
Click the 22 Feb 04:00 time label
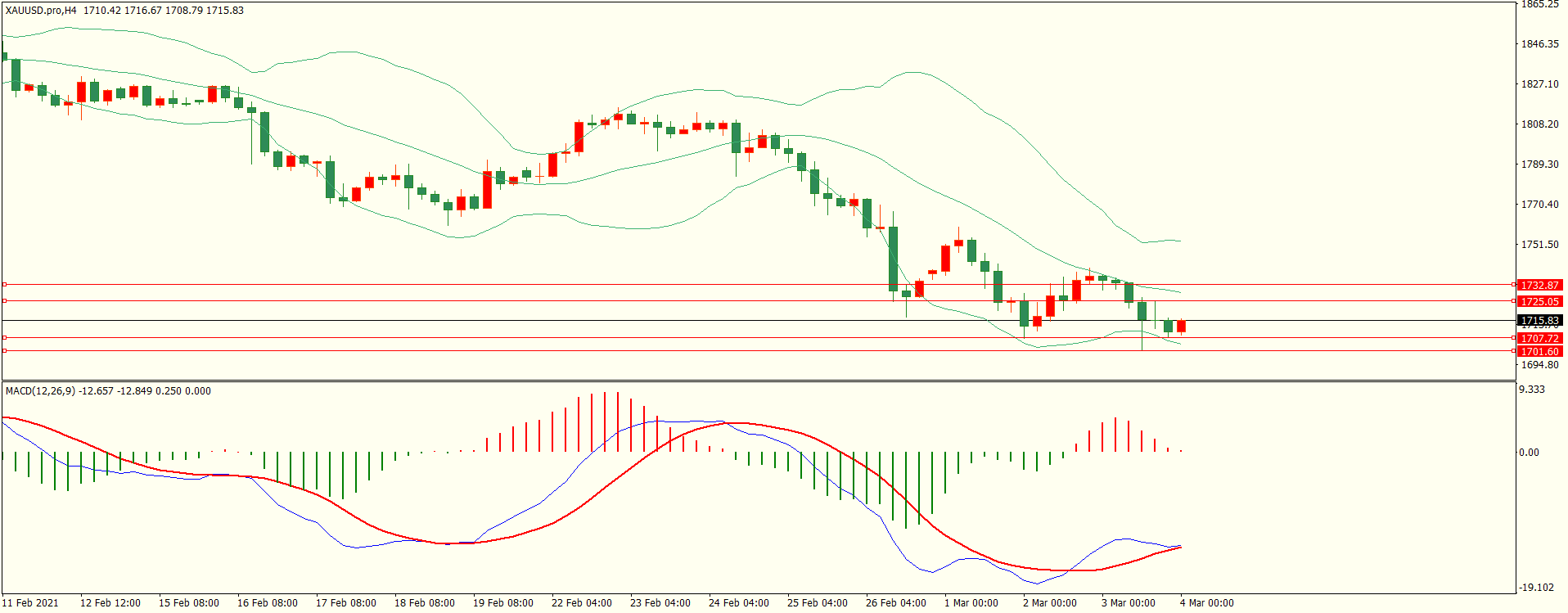581,603
